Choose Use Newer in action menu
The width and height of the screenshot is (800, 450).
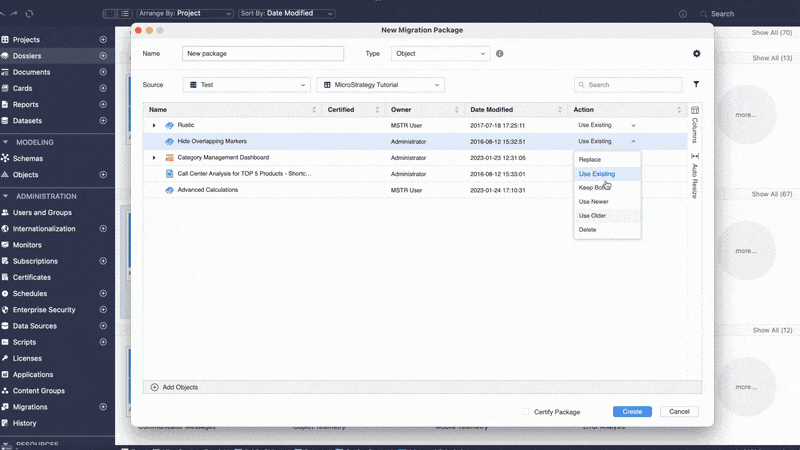(593, 202)
